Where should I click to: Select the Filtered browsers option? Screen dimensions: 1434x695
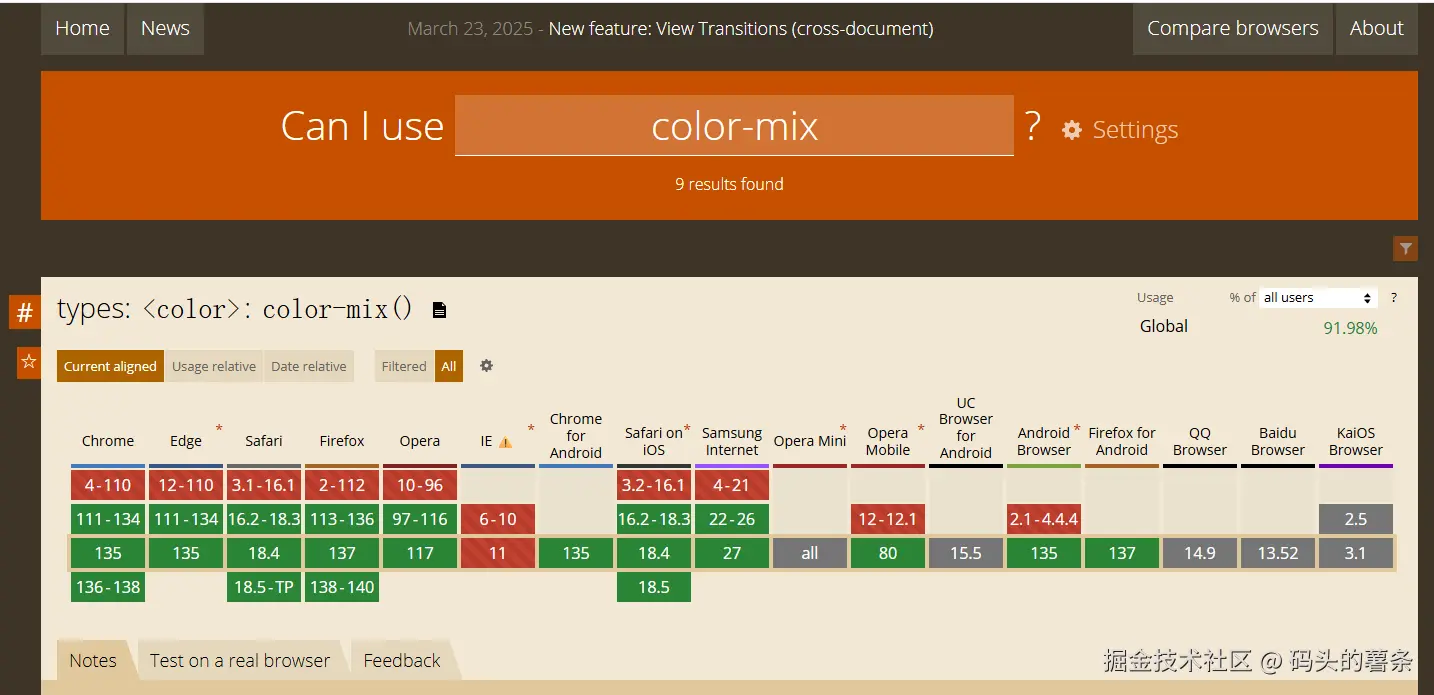click(404, 366)
